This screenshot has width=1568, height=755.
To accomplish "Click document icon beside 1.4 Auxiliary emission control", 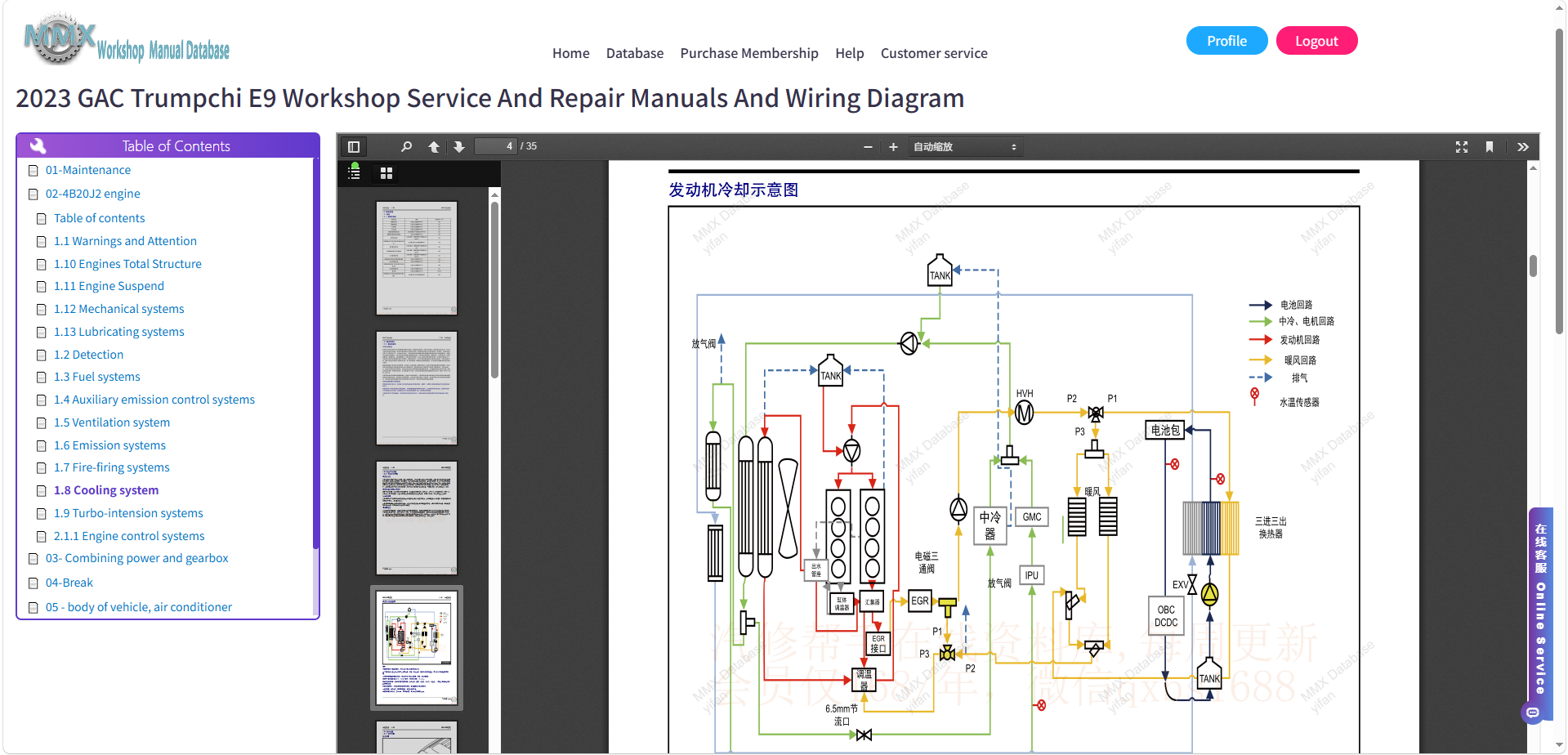I will click(42, 400).
